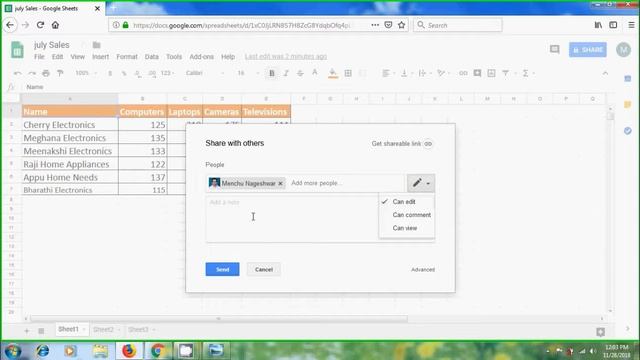The height and width of the screenshot is (360, 640).
Task: Open the edit permission pencil dropdown
Action: point(421,183)
